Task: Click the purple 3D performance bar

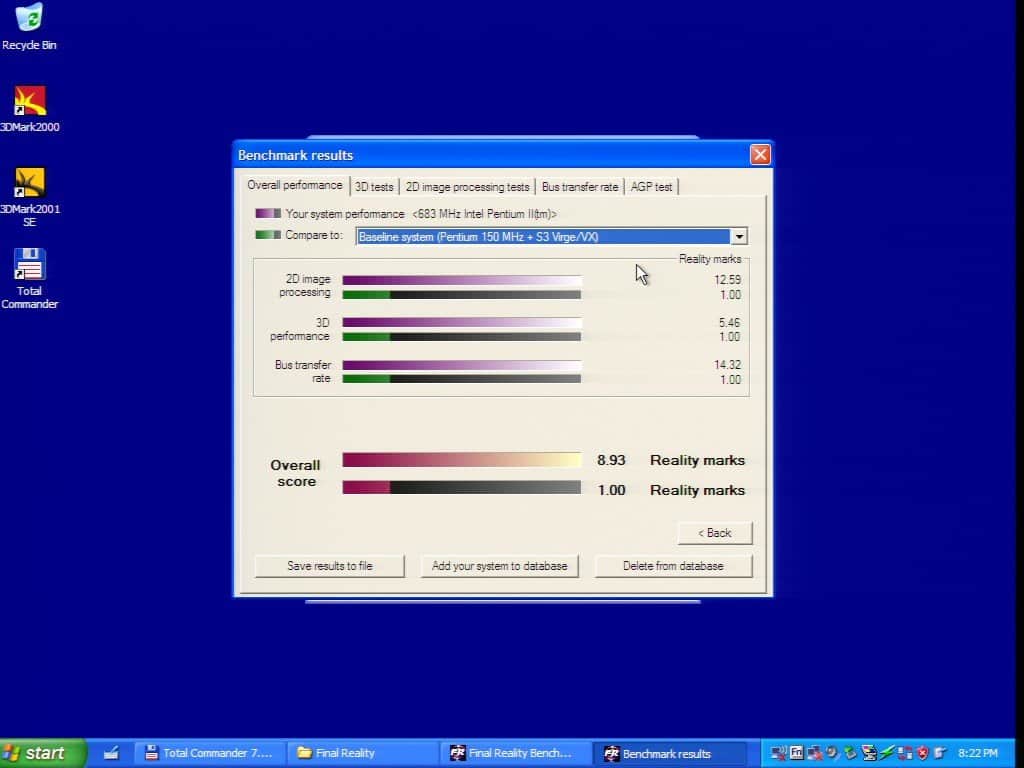Action: click(462, 323)
